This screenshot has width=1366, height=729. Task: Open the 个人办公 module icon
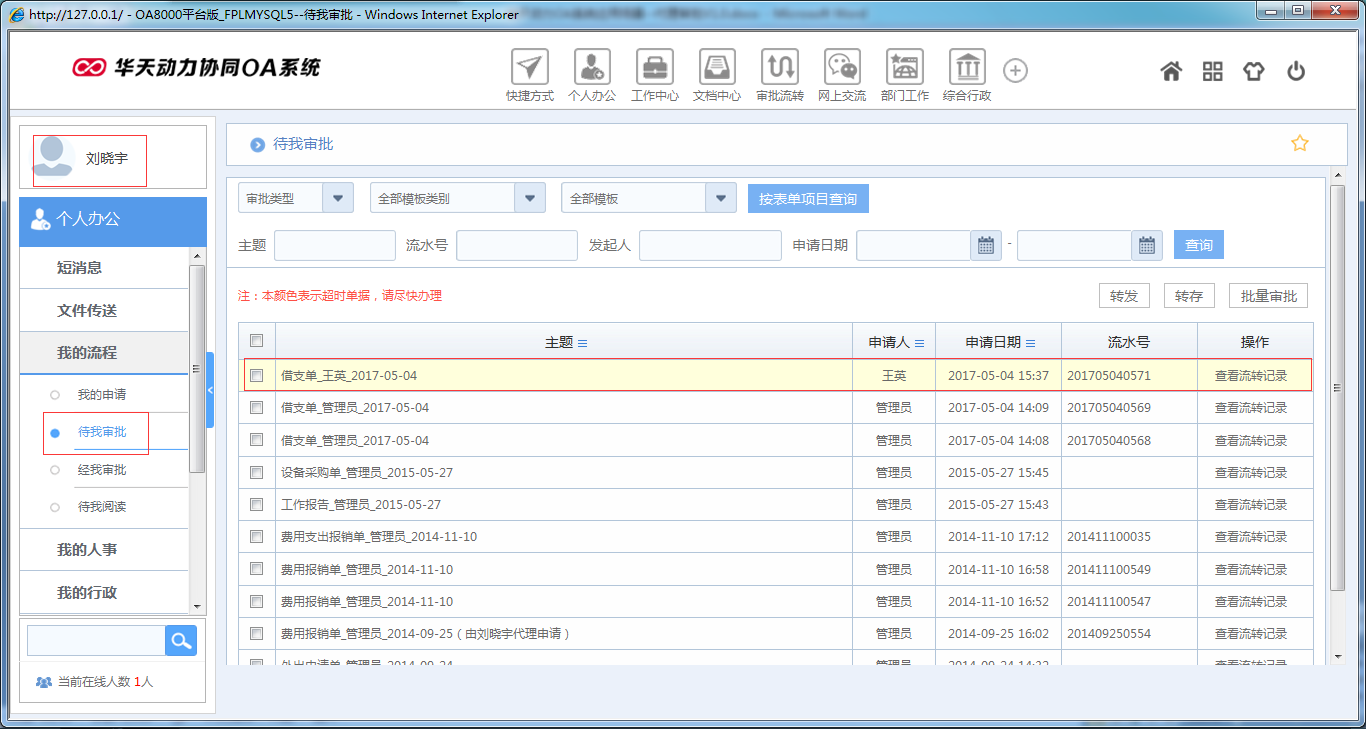click(592, 68)
